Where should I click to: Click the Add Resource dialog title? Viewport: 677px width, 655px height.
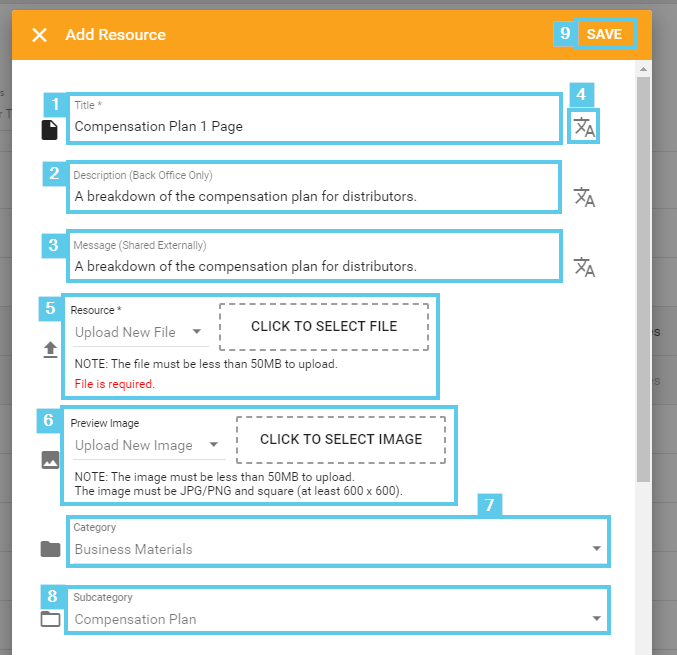115,35
